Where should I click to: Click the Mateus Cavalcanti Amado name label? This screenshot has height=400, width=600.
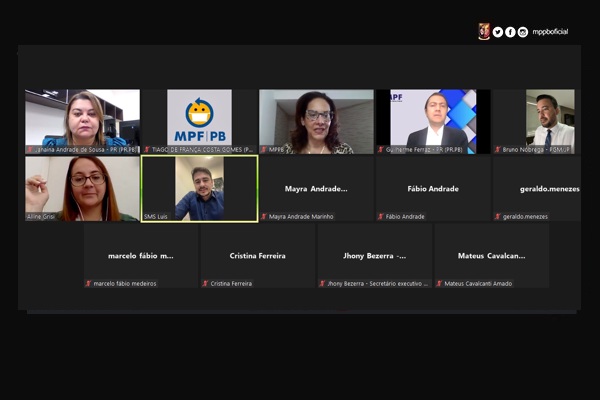[x=478, y=284]
